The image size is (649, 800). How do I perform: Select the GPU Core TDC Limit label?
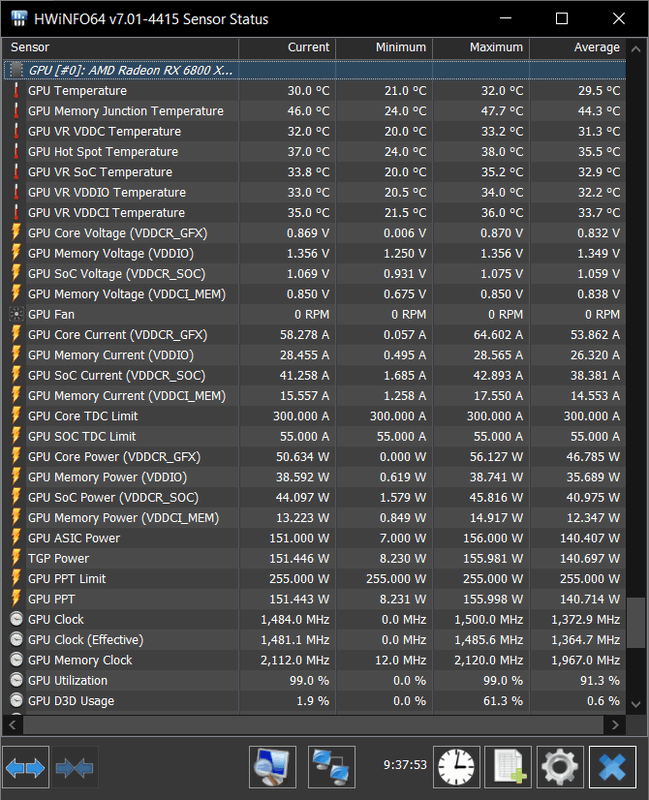click(x=83, y=416)
